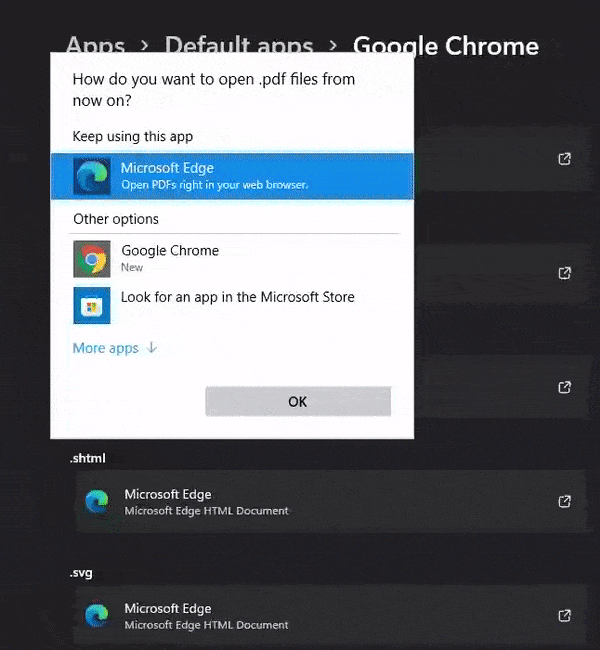The width and height of the screenshot is (600, 650).
Task: Open the .shtml Microsoft Edge default row
Action: [x=331, y=502]
